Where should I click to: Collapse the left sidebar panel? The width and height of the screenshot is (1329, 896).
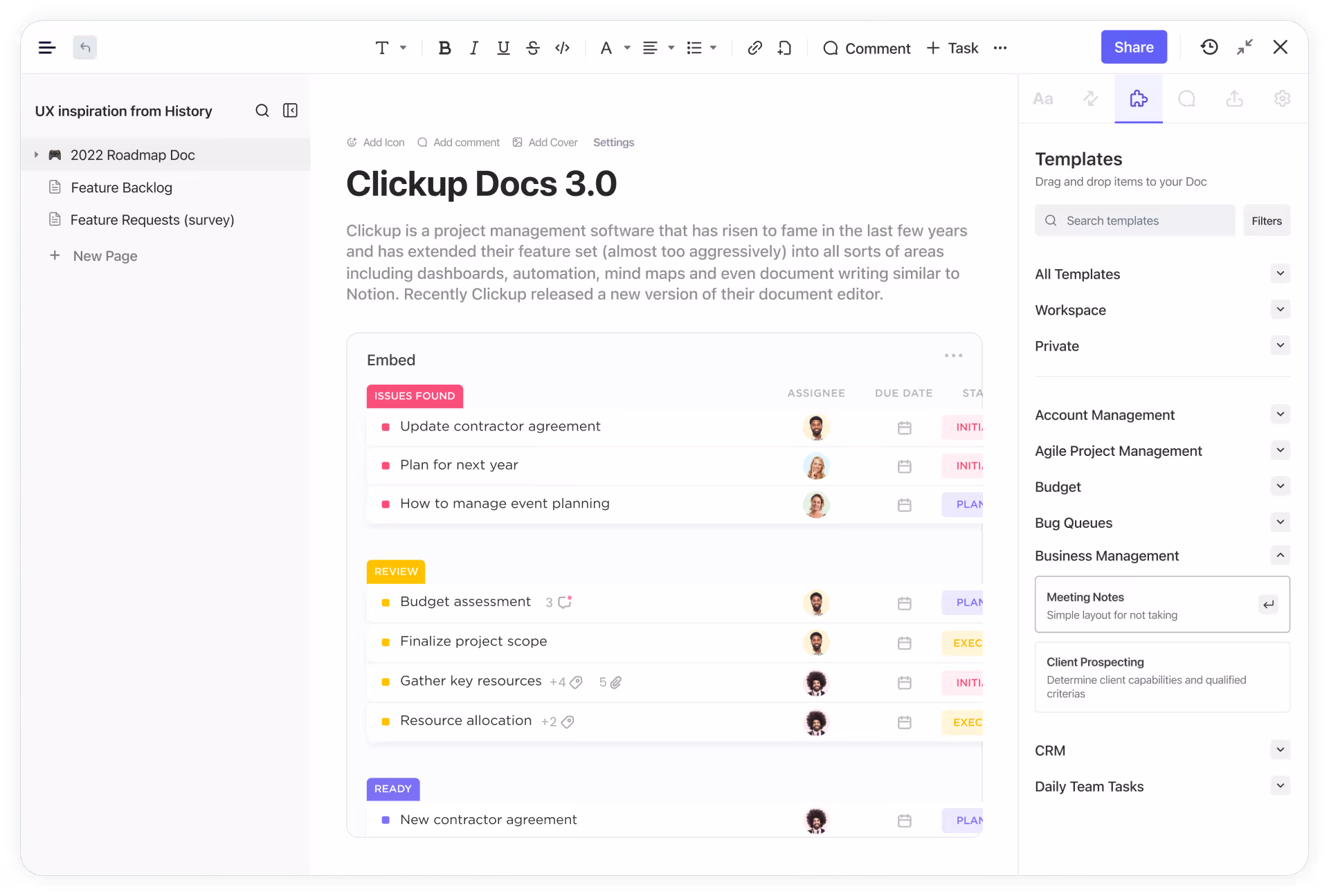[x=290, y=110]
